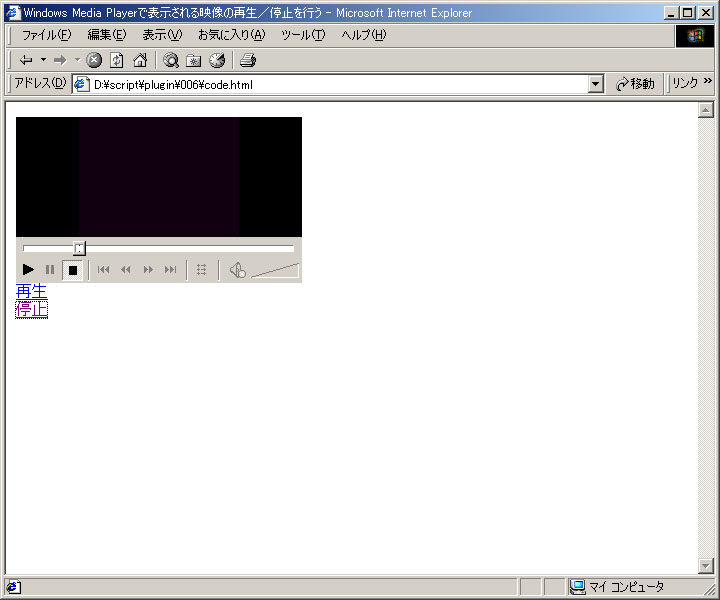Click the media player Stop button

[73, 270]
